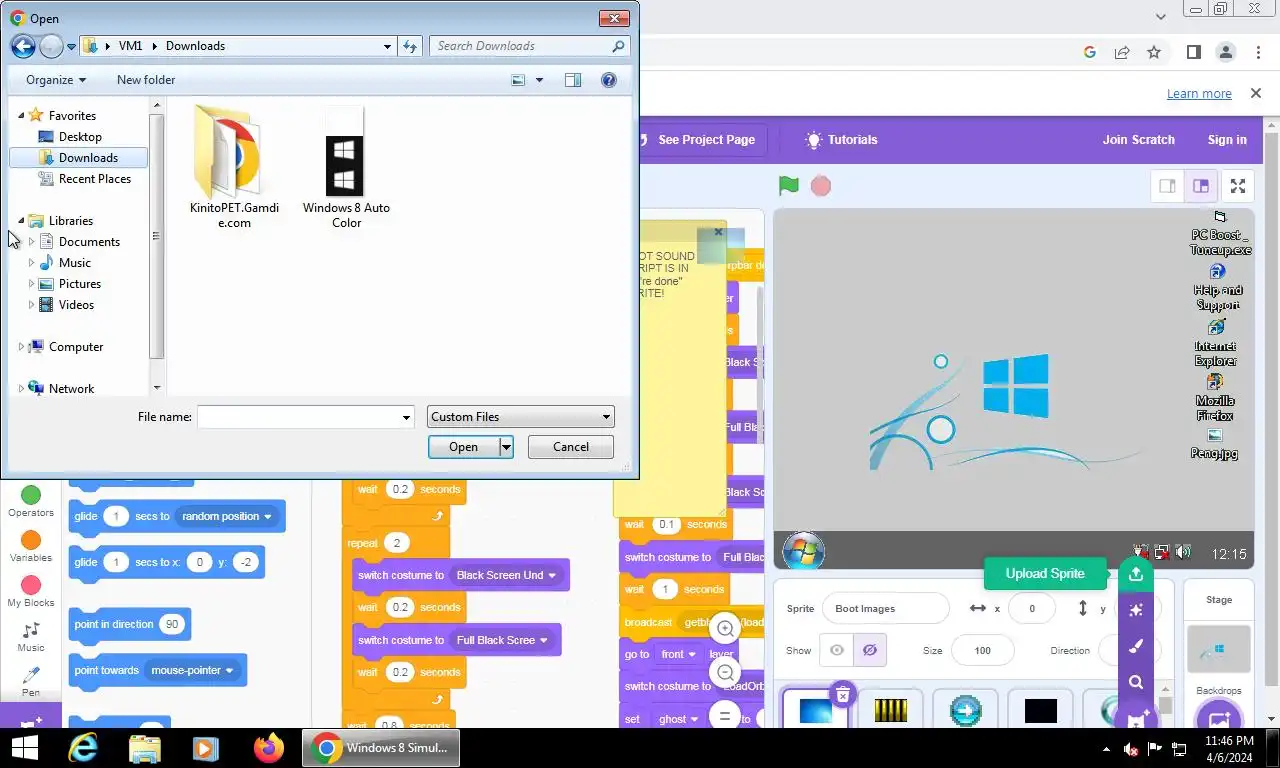
Task: Expand the Documents library node
Action: [32, 242]
